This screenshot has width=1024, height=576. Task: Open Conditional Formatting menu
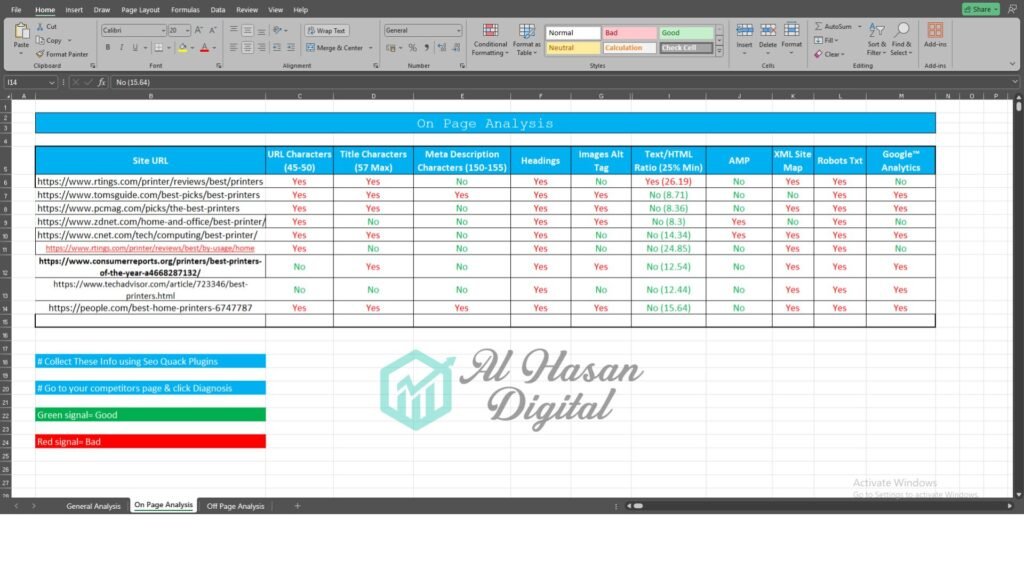490,40
